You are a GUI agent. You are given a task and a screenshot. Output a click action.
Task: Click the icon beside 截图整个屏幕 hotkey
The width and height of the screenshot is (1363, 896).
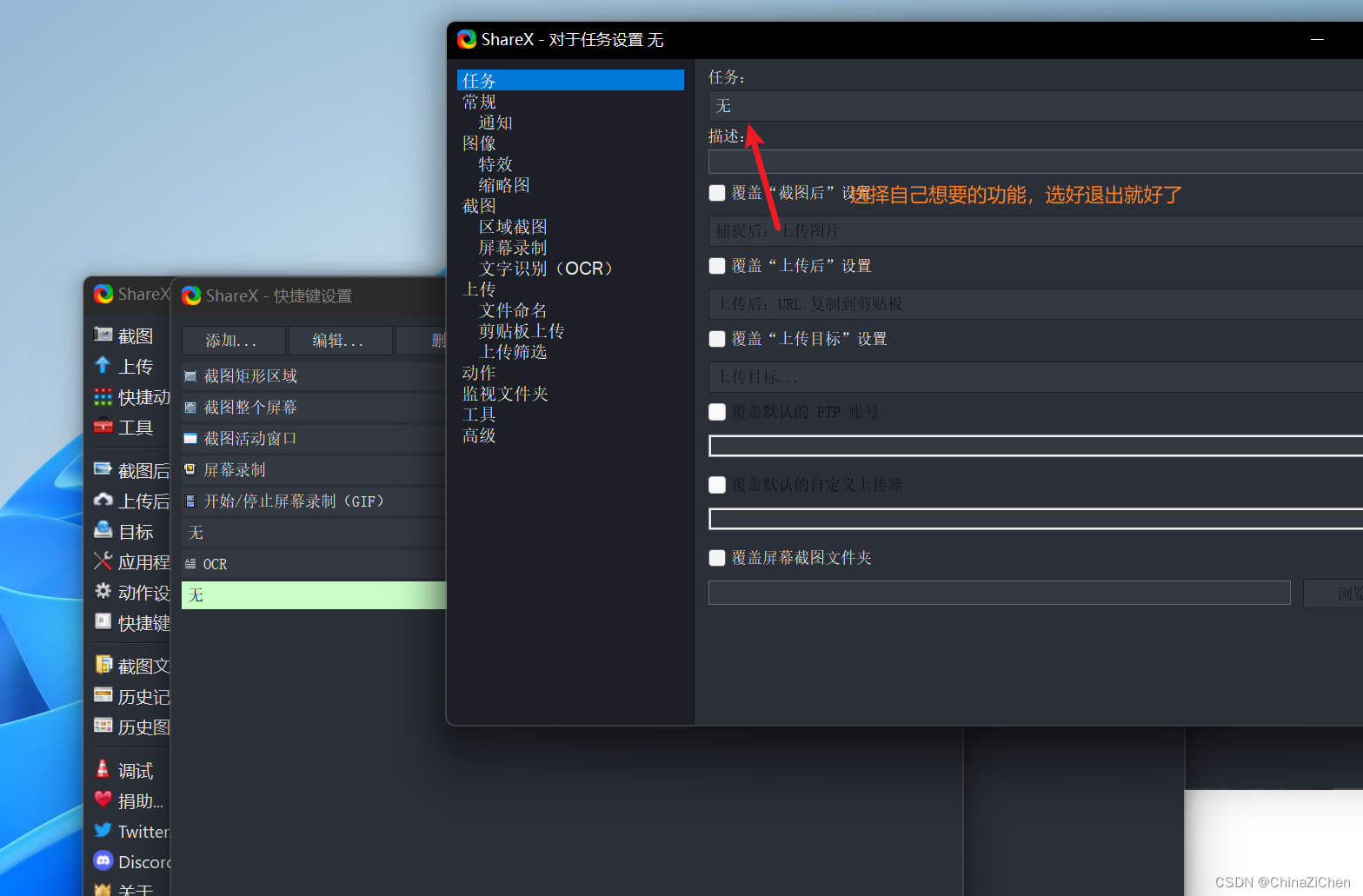click(x=190, y=408)
